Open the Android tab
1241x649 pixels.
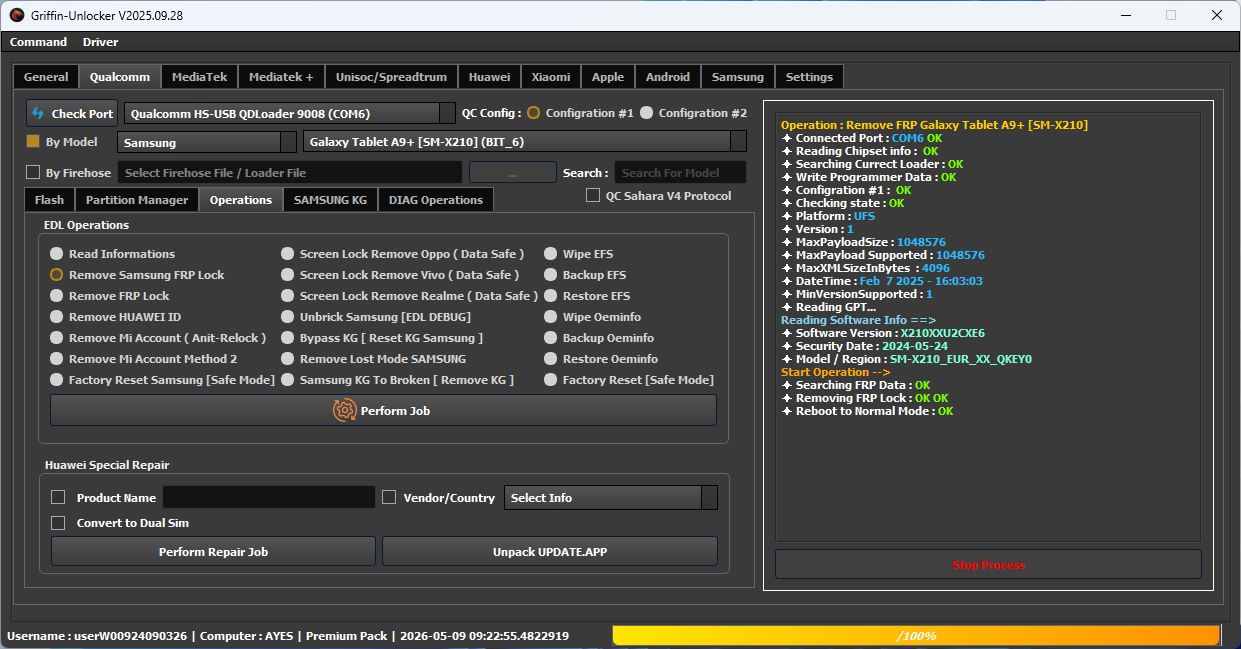(667, 77)
